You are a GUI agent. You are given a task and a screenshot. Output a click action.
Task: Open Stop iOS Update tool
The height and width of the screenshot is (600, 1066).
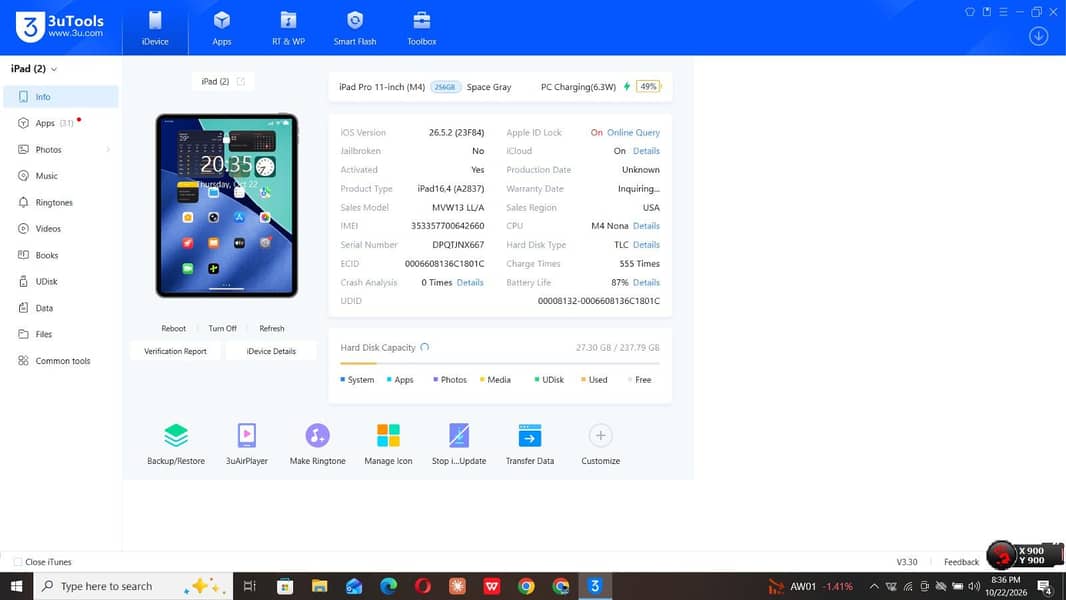[x=459, y=444]
